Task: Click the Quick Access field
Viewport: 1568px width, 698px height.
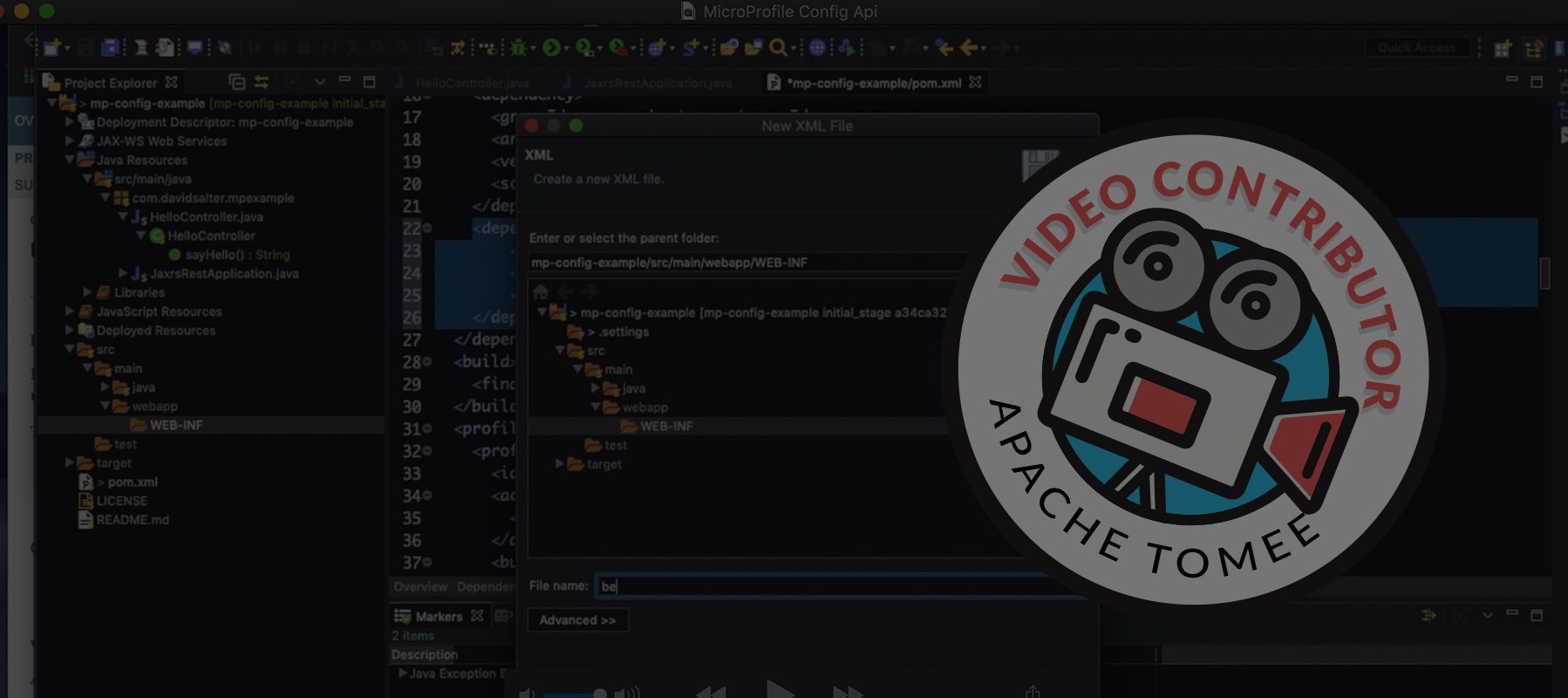Action: (1417, 48)
